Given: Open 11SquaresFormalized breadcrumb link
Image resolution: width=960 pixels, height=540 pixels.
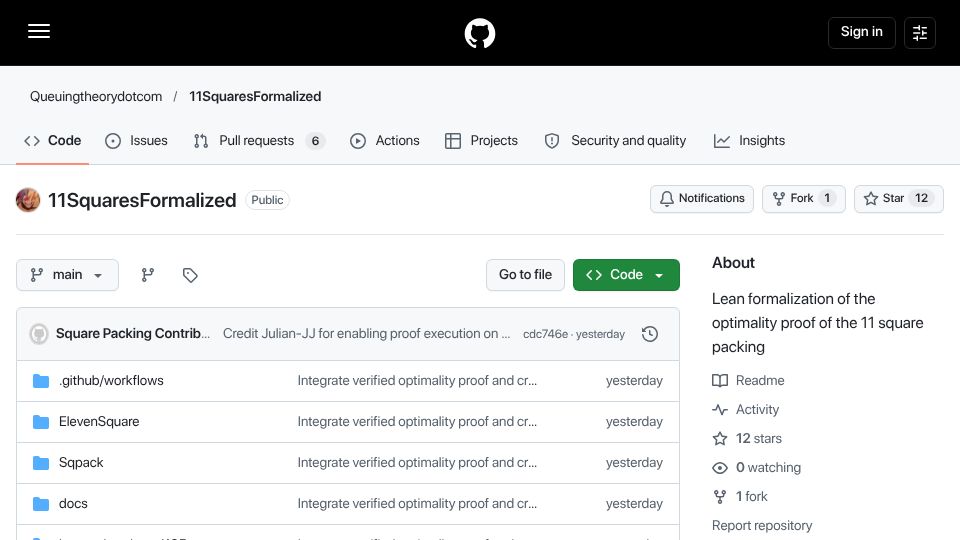Looking at the screenshot, I should [x=255, y=97].
